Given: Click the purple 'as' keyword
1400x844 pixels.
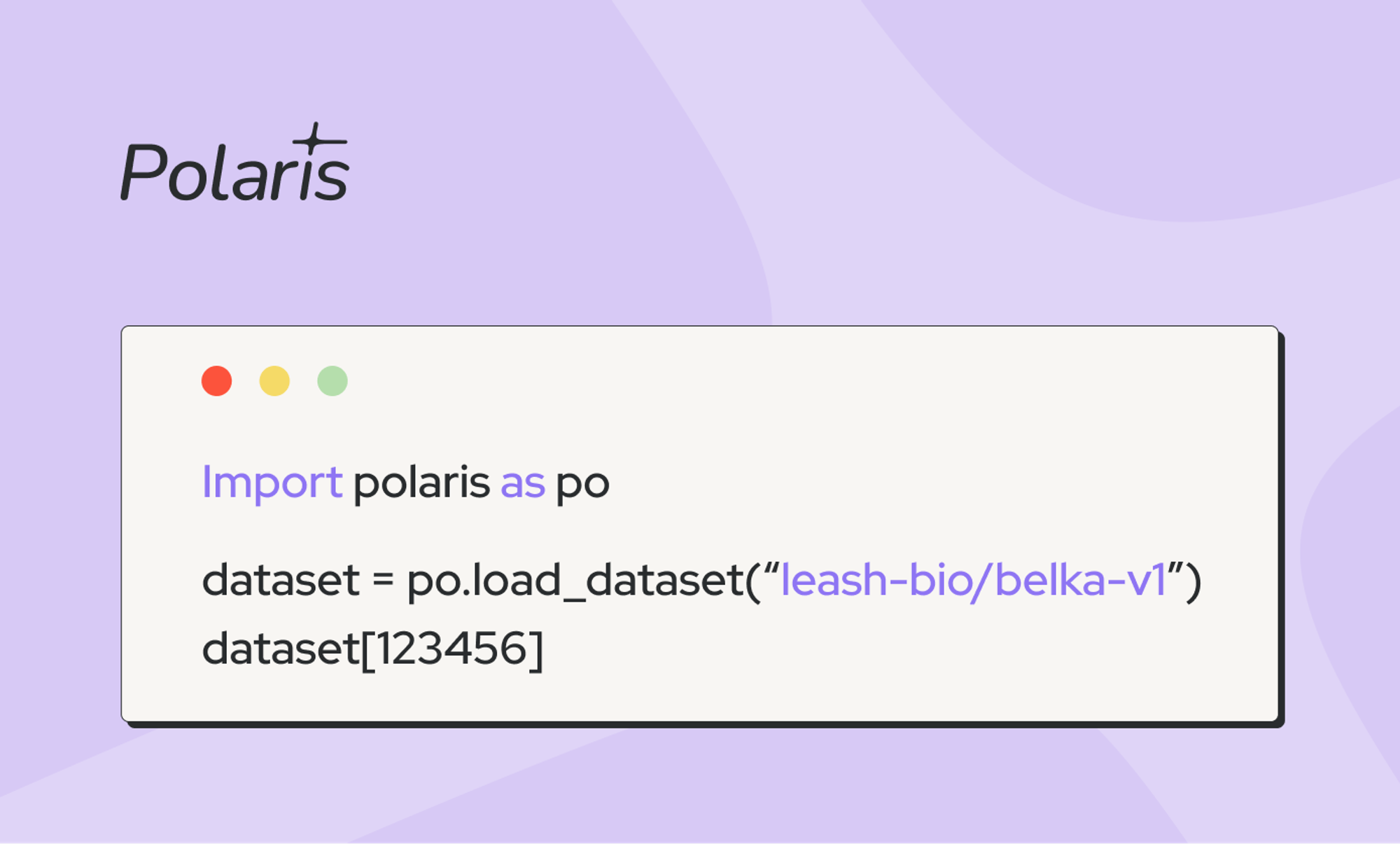Looking at the screenshot, I should 522,483.
